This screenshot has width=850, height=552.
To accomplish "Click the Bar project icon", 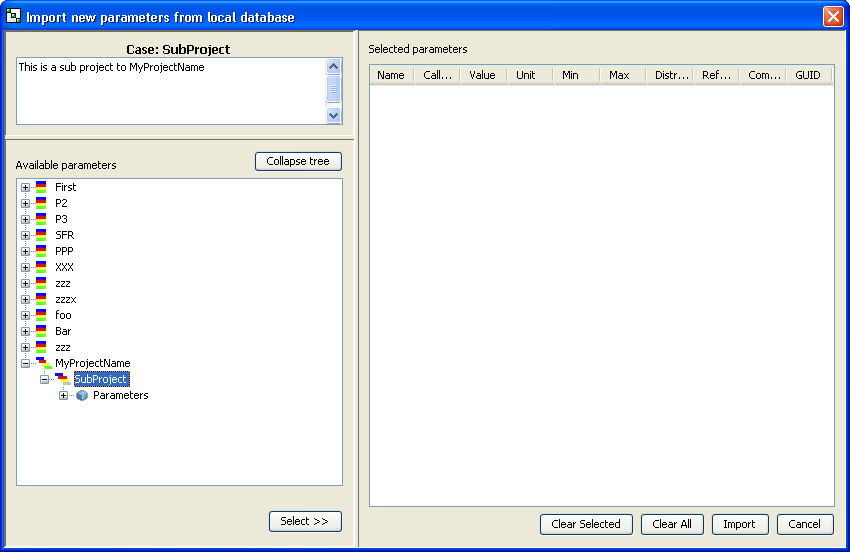I will click(x=41, y=331).
